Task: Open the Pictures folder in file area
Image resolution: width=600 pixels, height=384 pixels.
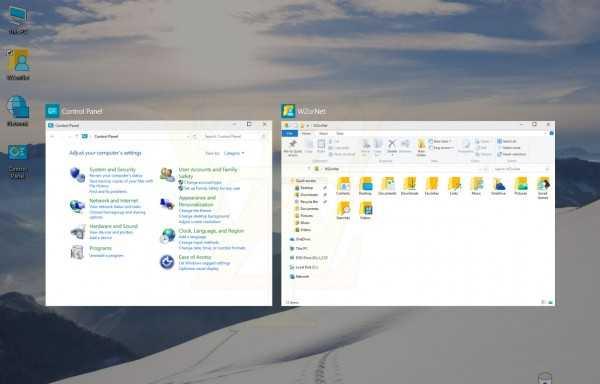Action: (520, 186)
